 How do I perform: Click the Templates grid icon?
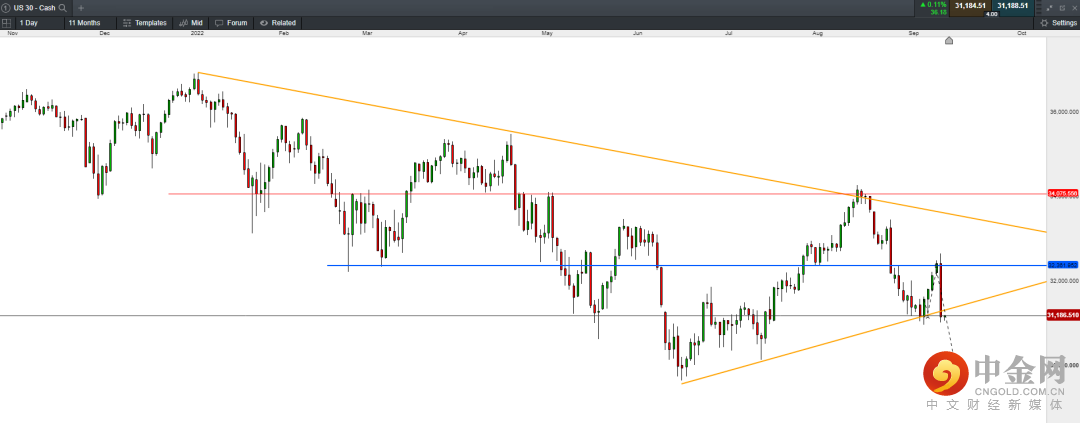(x=126, y=22)
